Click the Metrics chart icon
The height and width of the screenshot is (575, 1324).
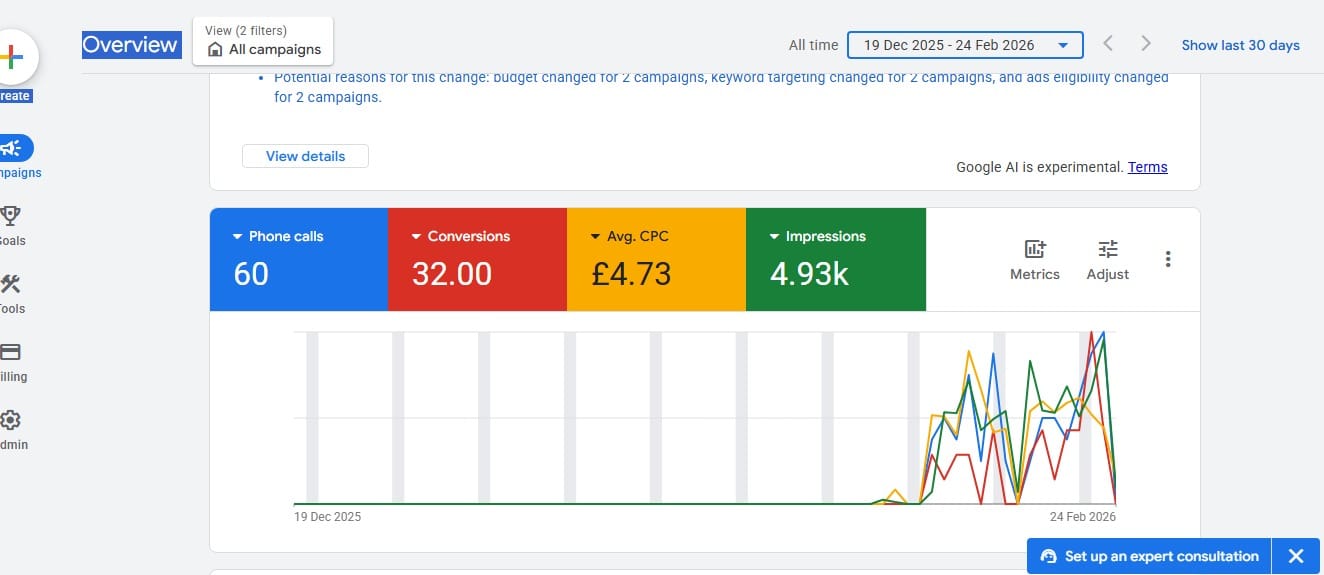[x=1035, y=249]
